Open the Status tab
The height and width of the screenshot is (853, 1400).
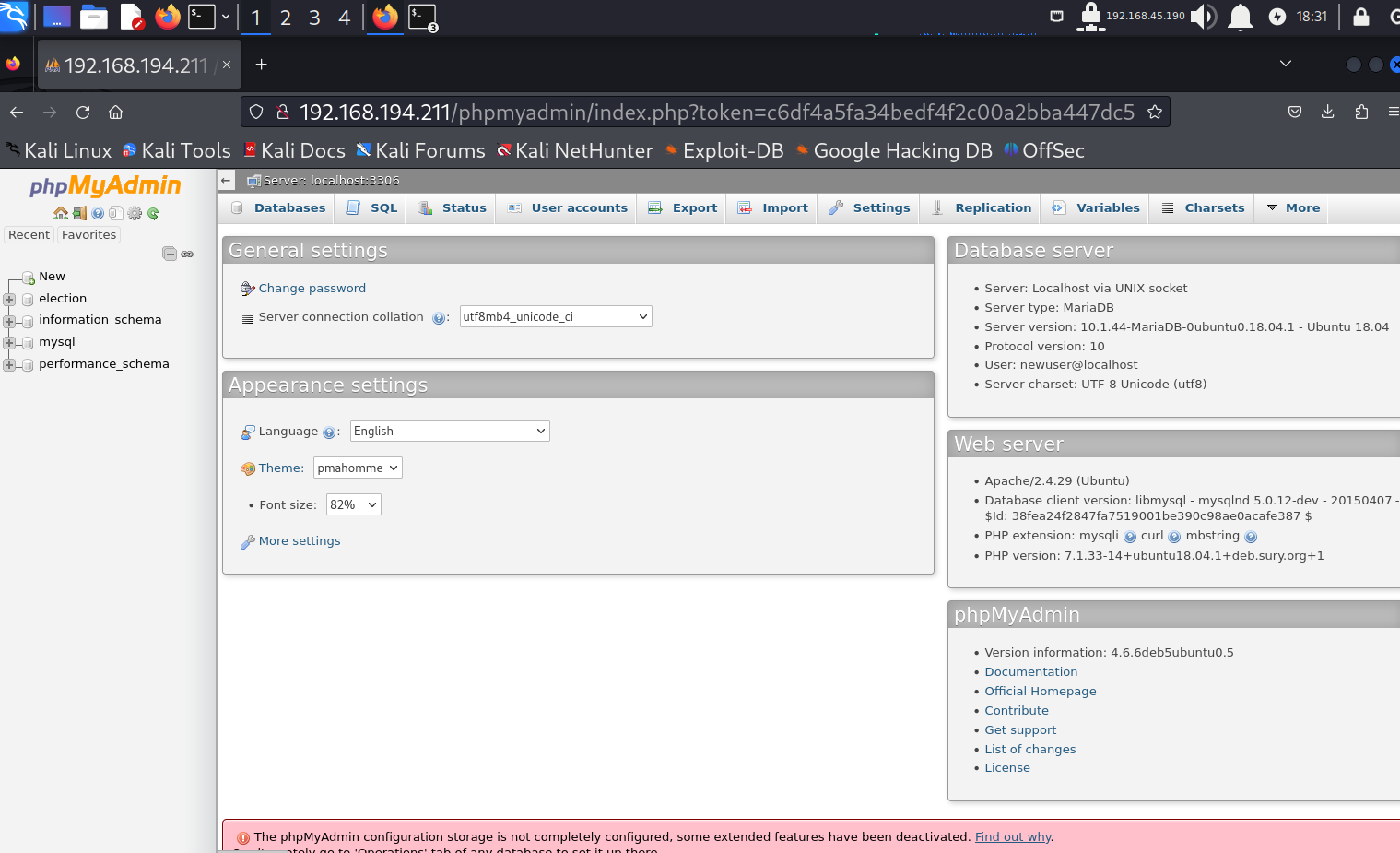[452, 207]
